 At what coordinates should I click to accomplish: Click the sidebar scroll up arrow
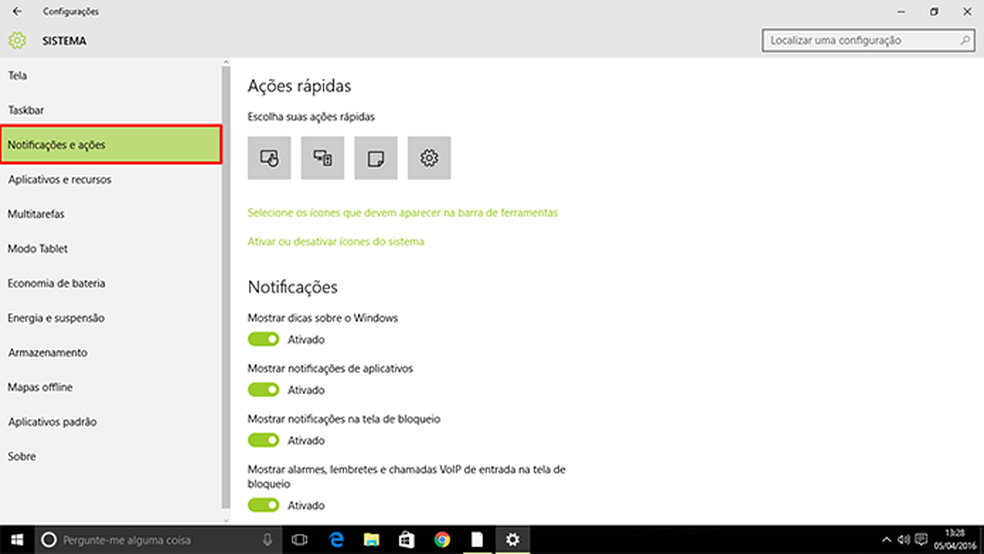[226, 63]
